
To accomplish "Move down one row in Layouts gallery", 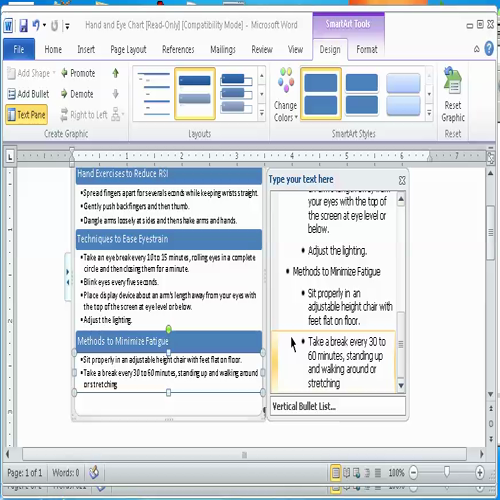I will coord(262,94).
